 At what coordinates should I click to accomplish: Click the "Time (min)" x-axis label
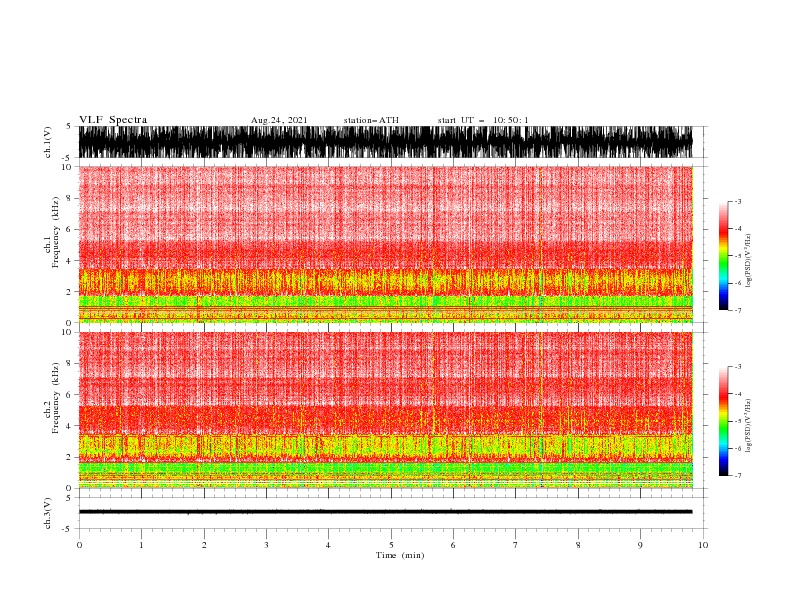click(x=400, y=555)
